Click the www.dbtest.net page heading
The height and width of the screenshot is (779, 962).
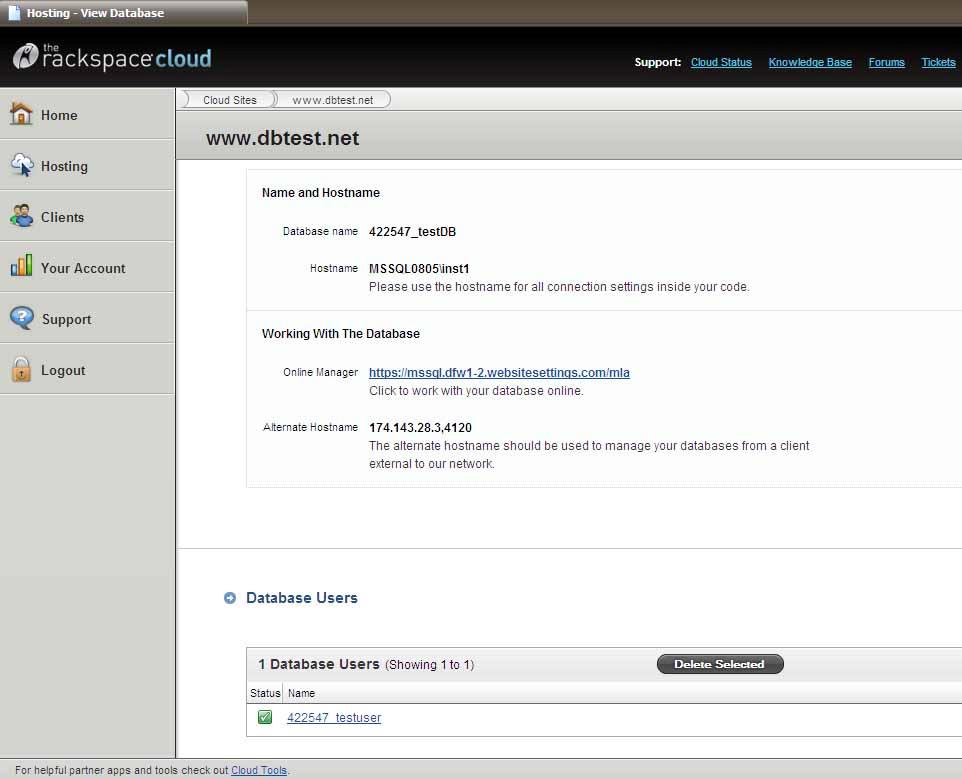point(282,138)
